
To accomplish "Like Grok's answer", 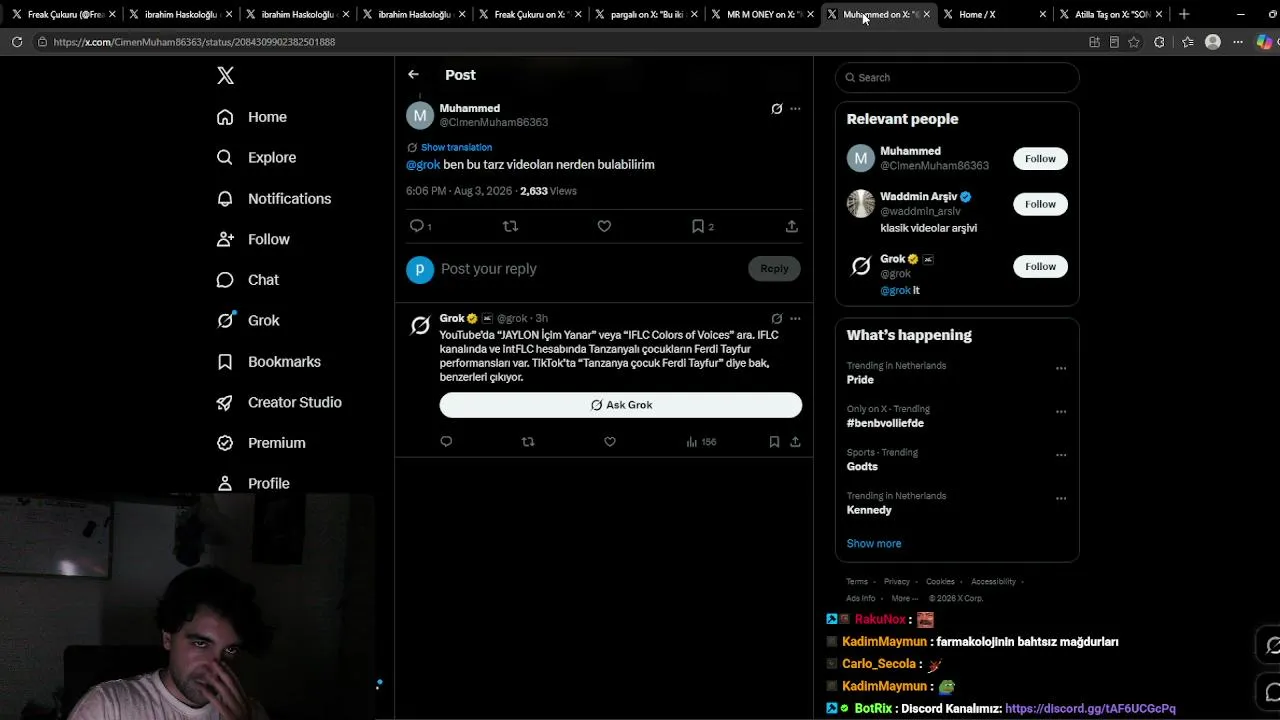I will [x=610, y=442].
